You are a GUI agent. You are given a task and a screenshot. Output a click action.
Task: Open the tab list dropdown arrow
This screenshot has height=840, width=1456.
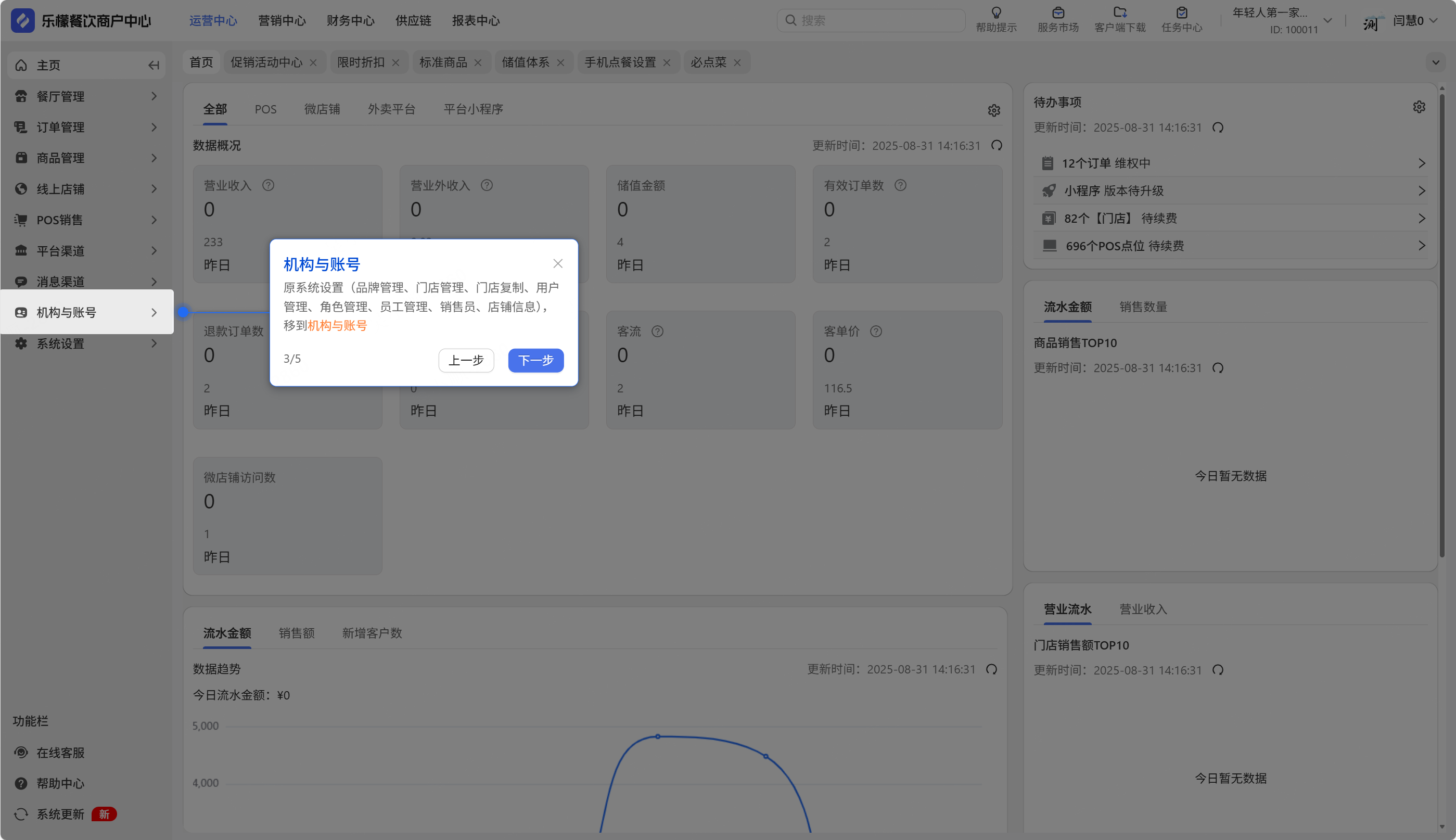point(1436,62)
